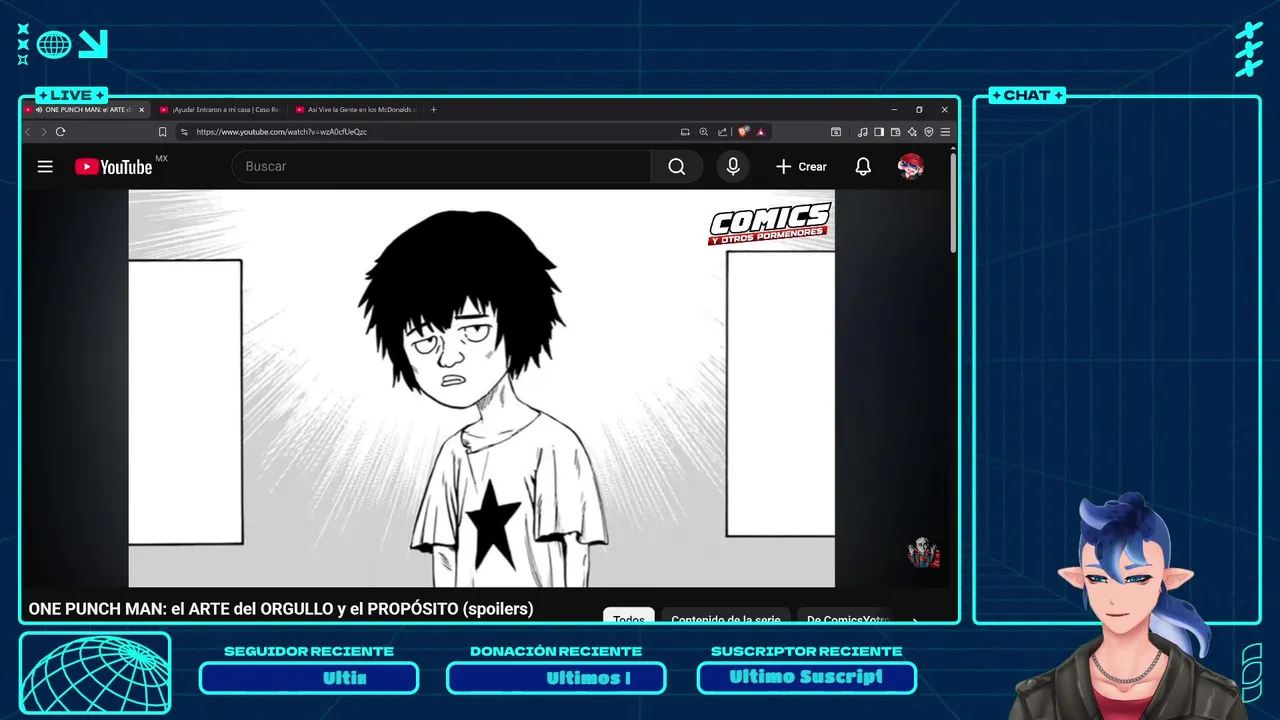Screen dimensions: 1280x720
Task: Start voice search with the microphone
Action: click(x=733, y=167)
